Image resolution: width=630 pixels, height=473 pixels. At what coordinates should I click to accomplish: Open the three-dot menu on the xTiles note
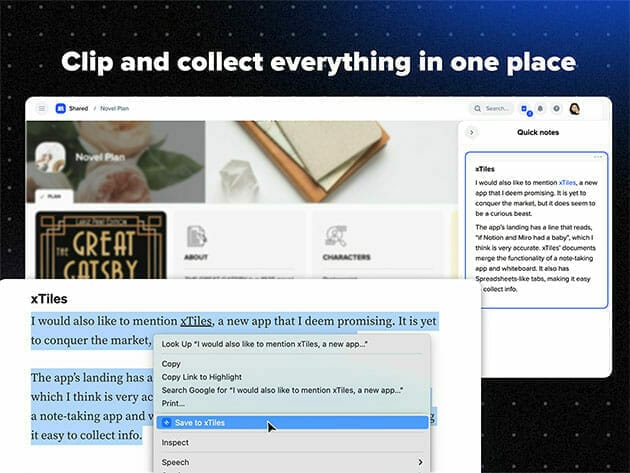pyautogui.click(x=599, y=157)
